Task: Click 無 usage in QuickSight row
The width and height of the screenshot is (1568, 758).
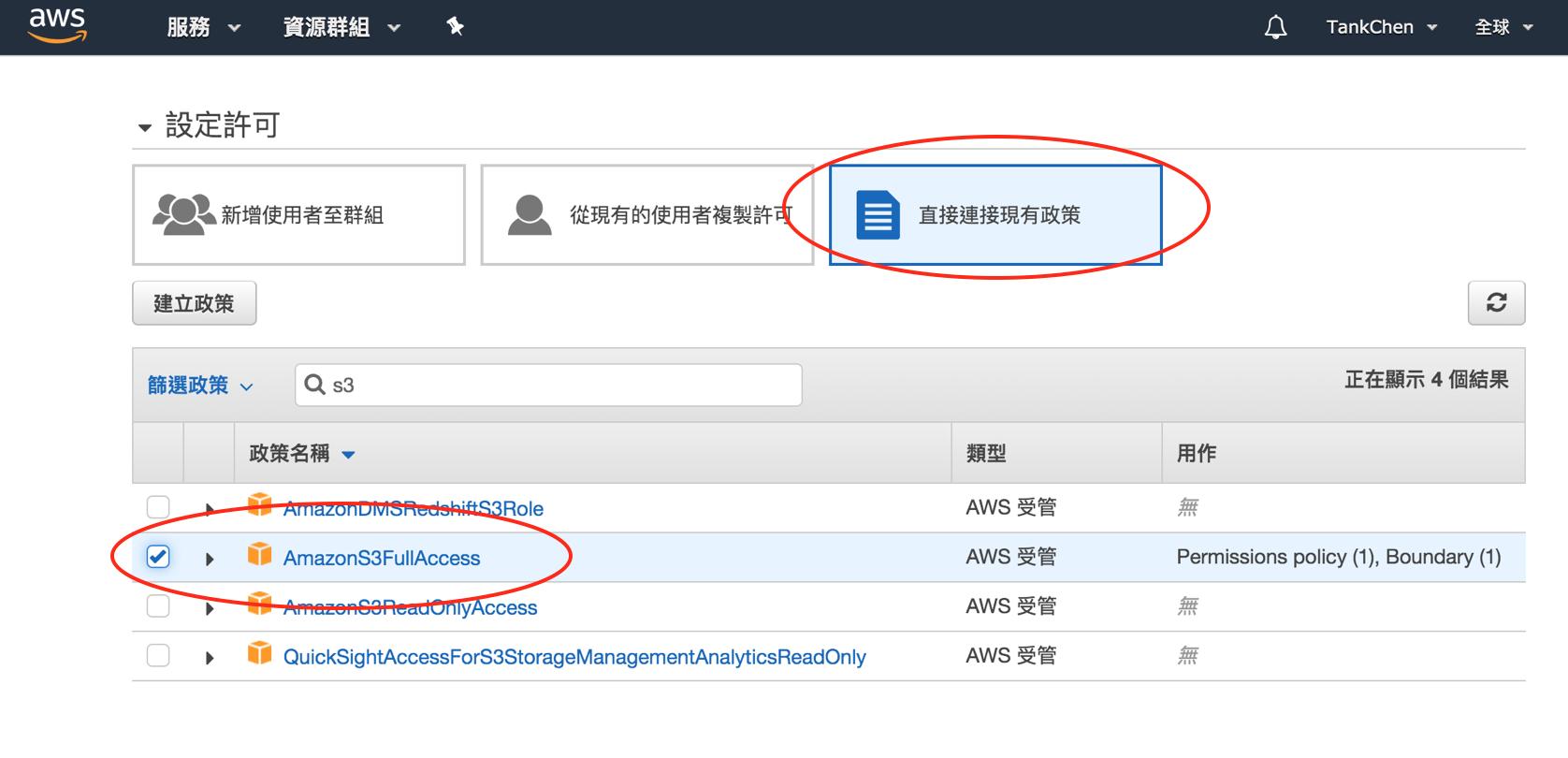Action: 1187,657
